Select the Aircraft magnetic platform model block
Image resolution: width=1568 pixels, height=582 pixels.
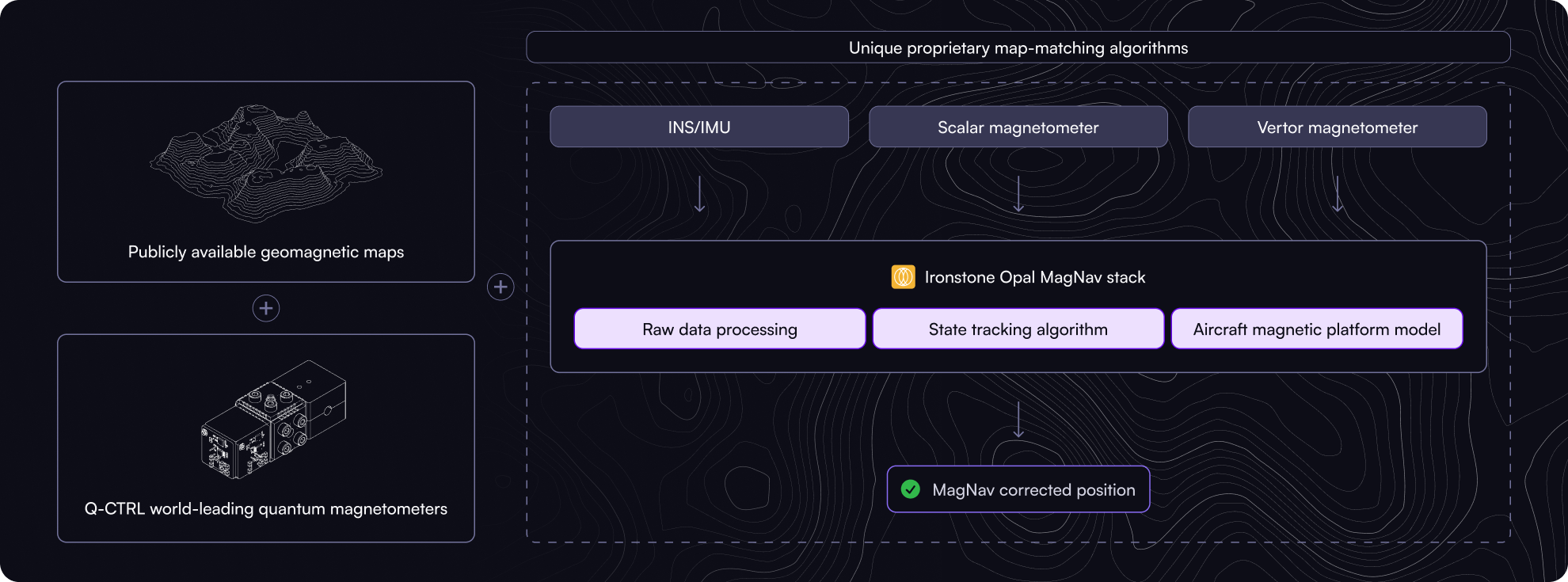(x=1317, y=329)
